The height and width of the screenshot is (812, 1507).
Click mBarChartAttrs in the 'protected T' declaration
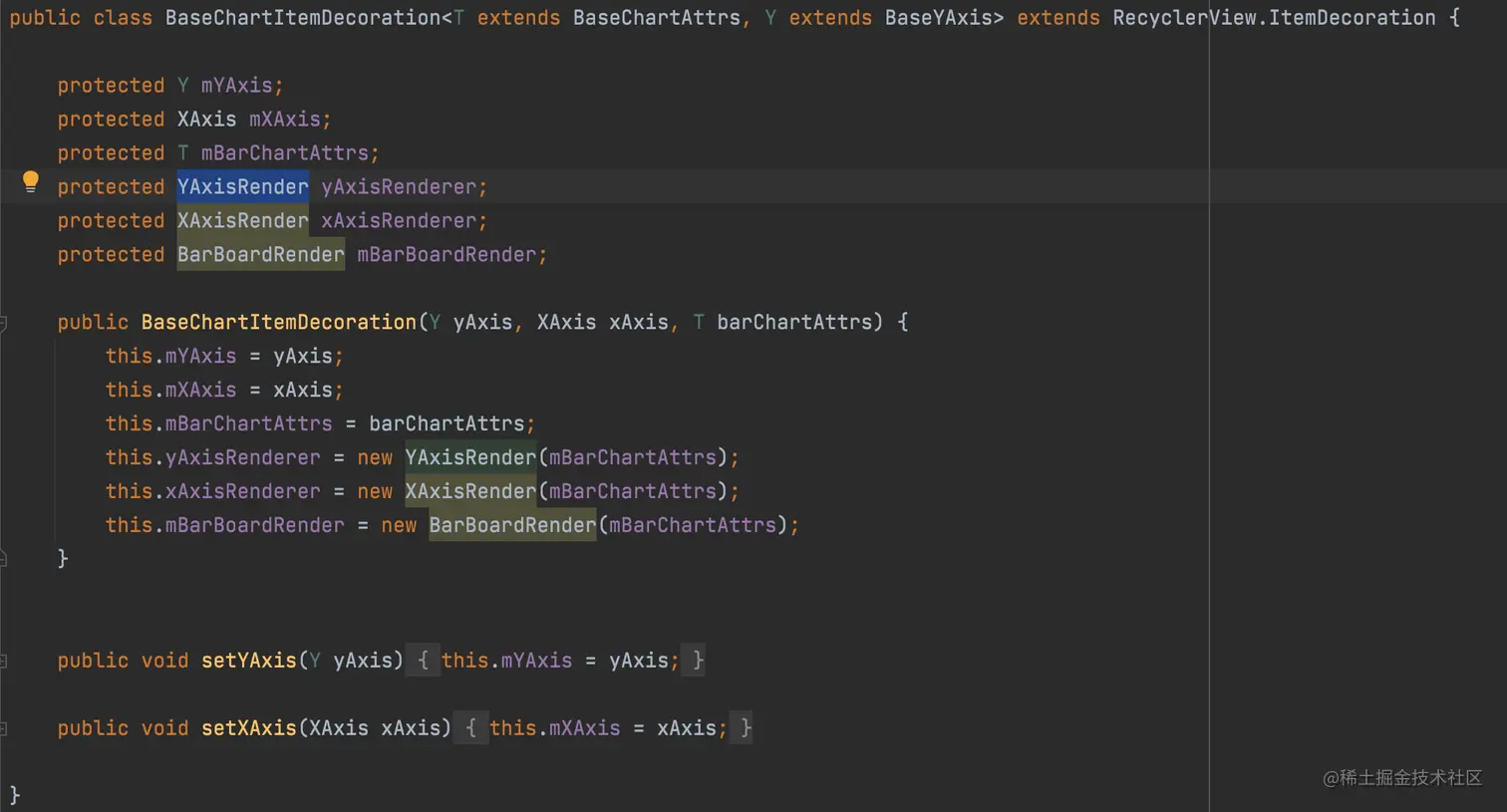[x=285, y=152]
